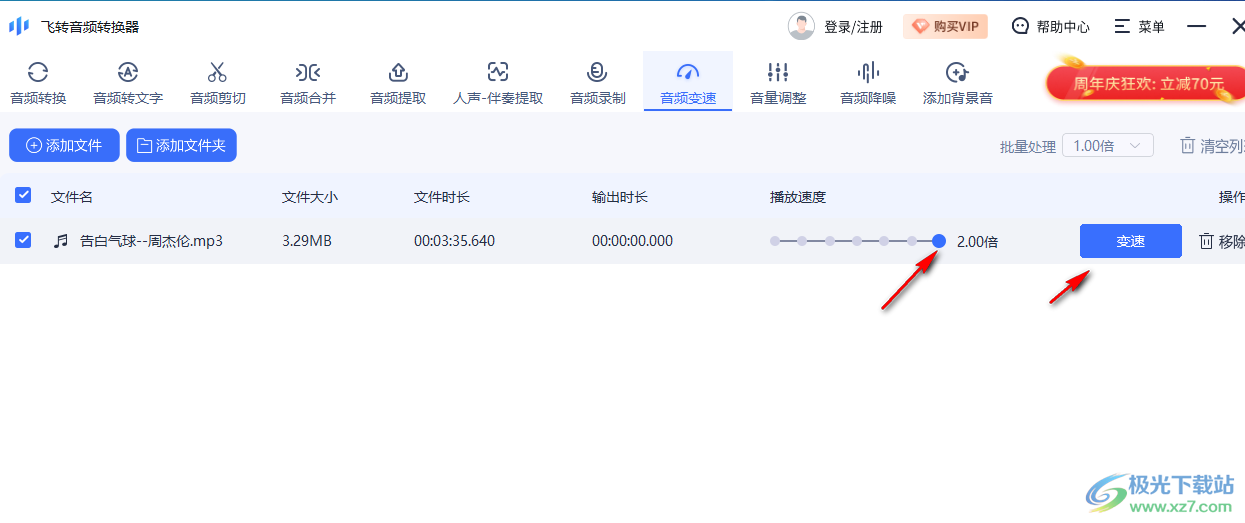This screenshot has width=1245, height=523.
Task: Open the 音频转文字 speech-to-text tool
Action: tap(128, 83)
